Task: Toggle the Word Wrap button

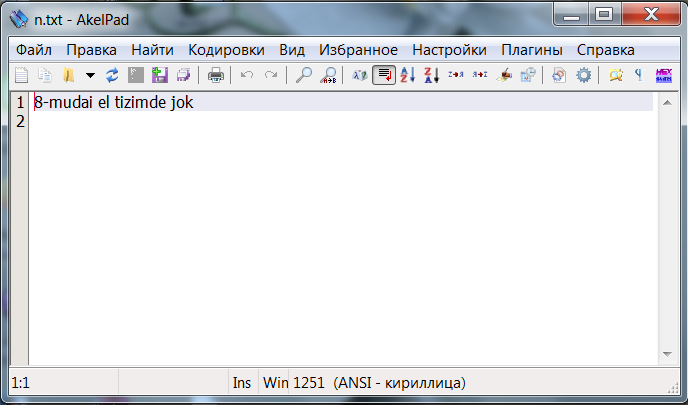Action: pos(384,75)
